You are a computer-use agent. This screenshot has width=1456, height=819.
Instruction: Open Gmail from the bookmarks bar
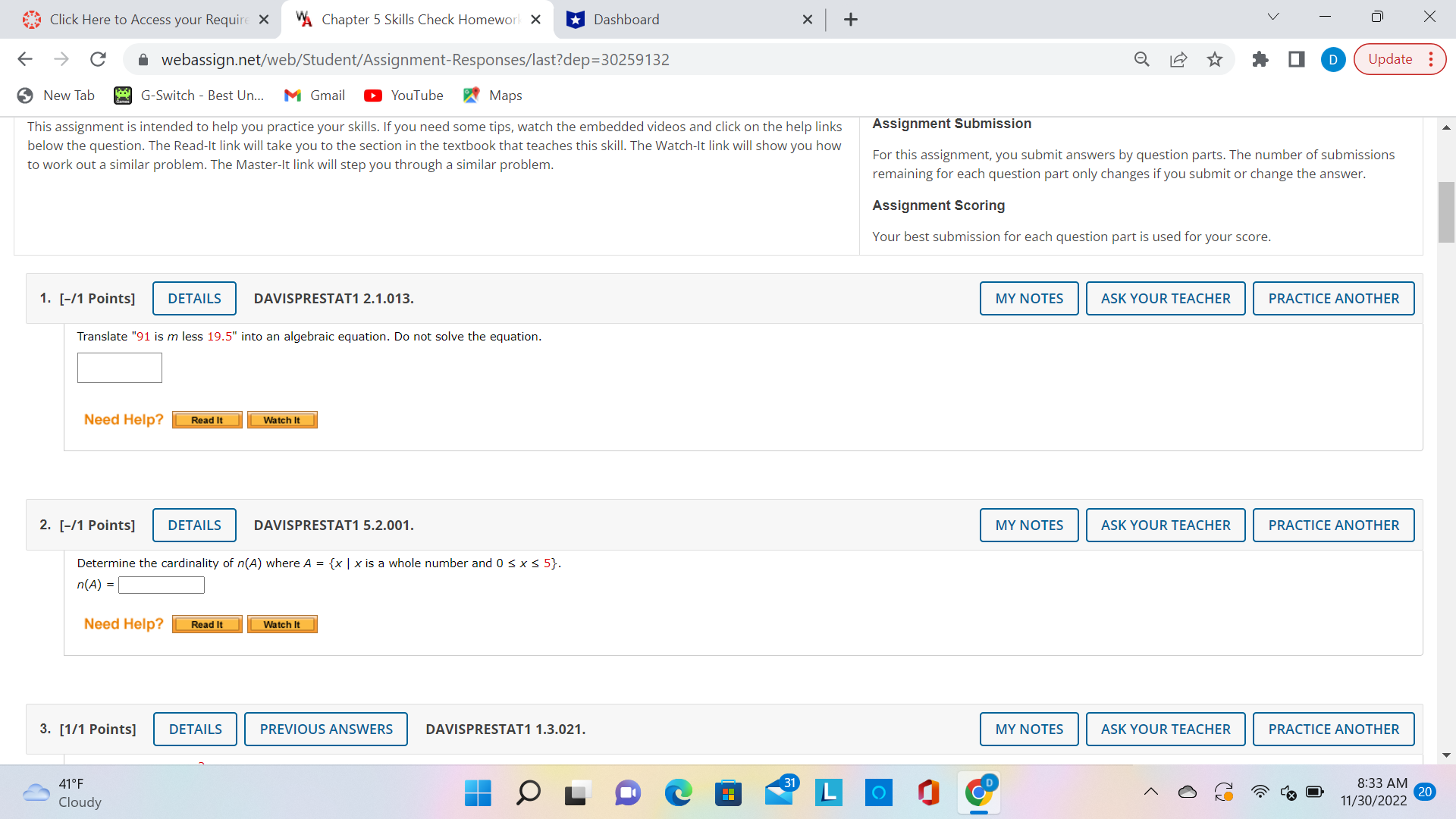tap(314, 96)
